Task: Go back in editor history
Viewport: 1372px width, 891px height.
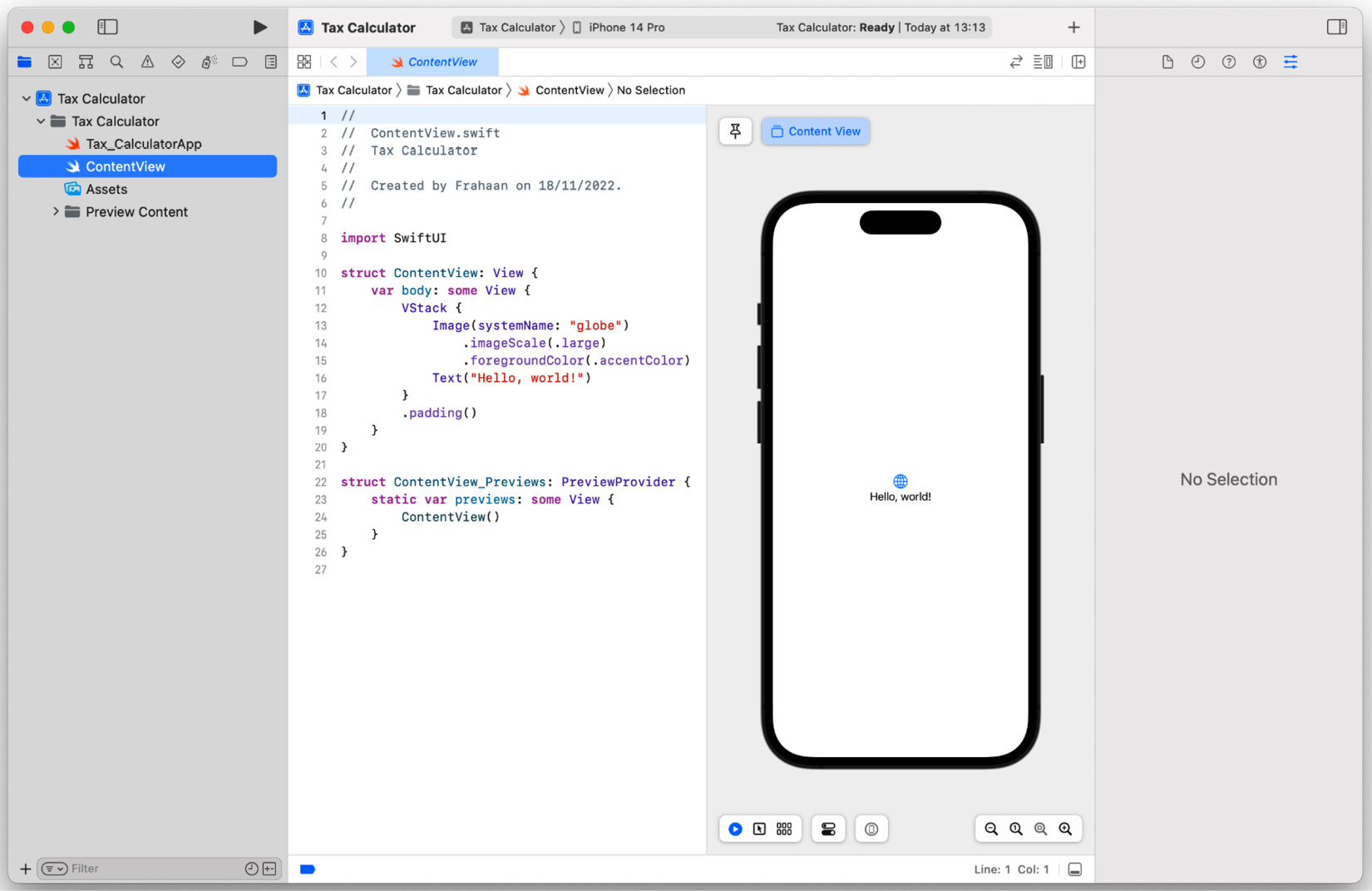Action: (333, 62)
